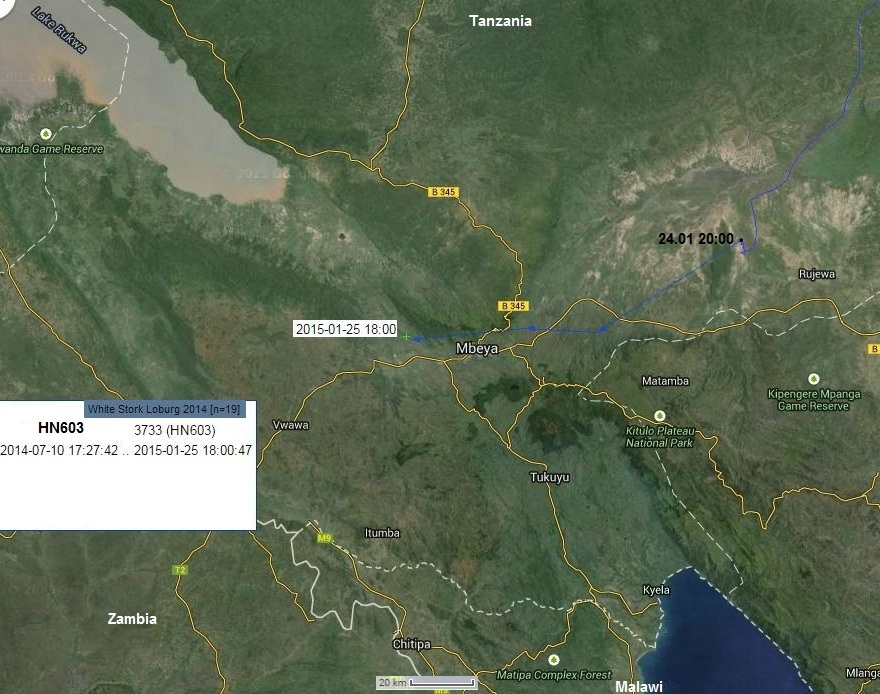The width and height of the screenshot is (880, 694).
Task: Click the bold HN603 stork name
Action: 61,428
